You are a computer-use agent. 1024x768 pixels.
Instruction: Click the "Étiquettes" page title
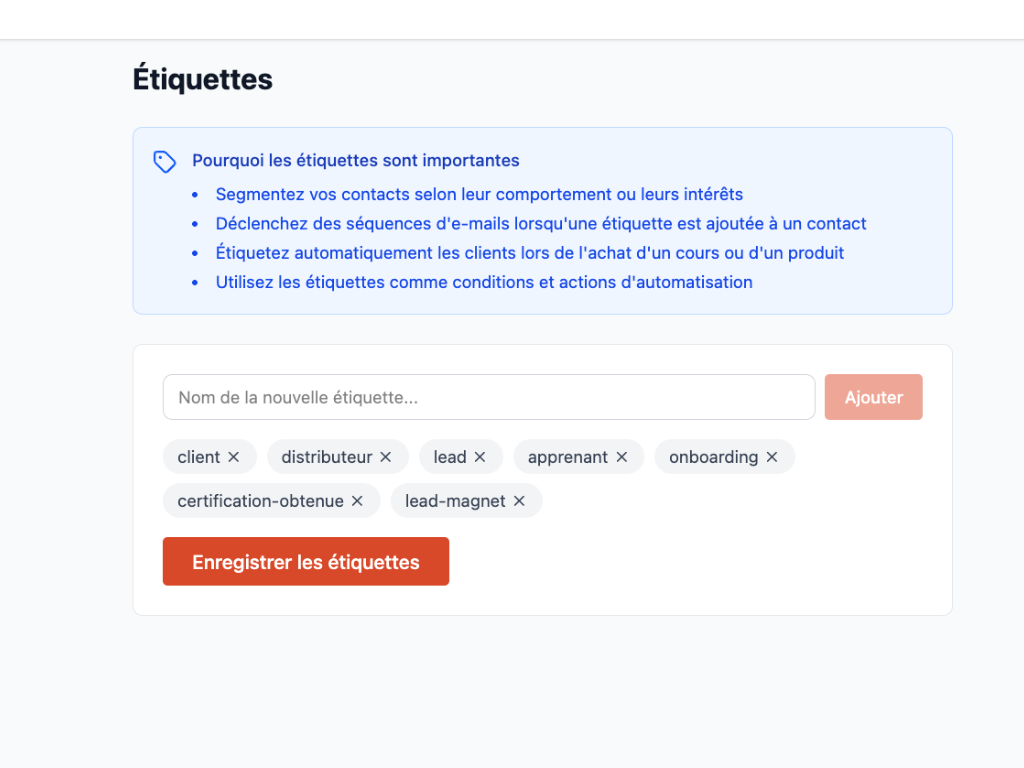coord(202,78)
